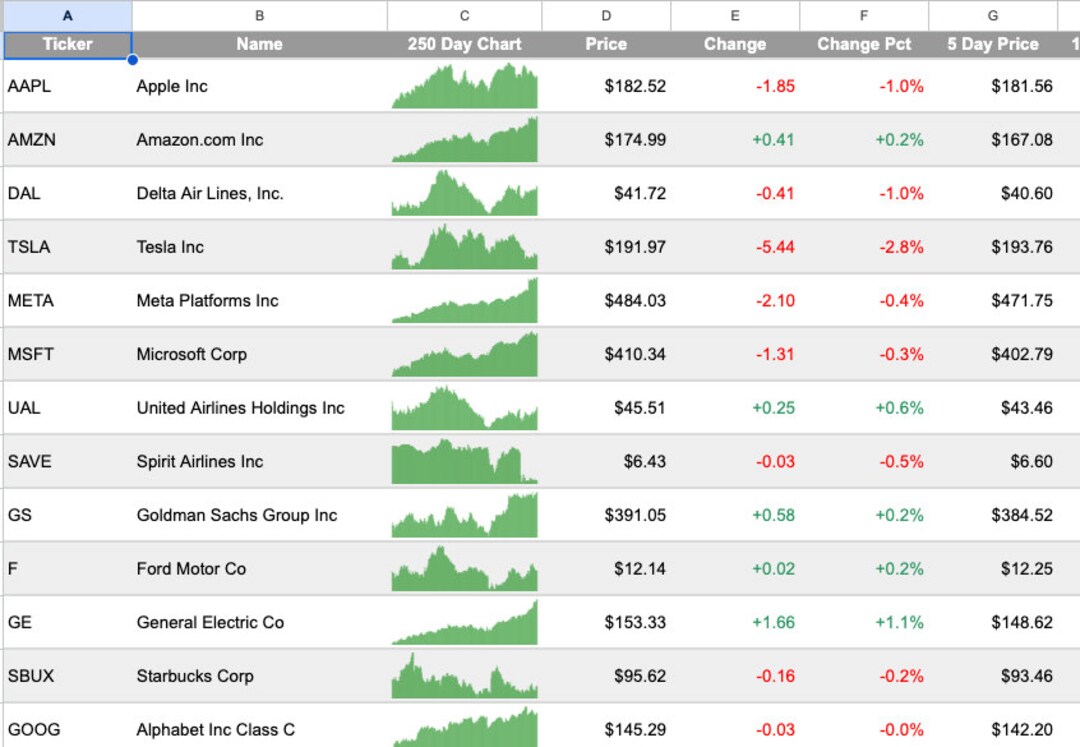Click the blue handle below the Ticker header
Viewport: 1080px width, 747px height.
coord(131,60)
